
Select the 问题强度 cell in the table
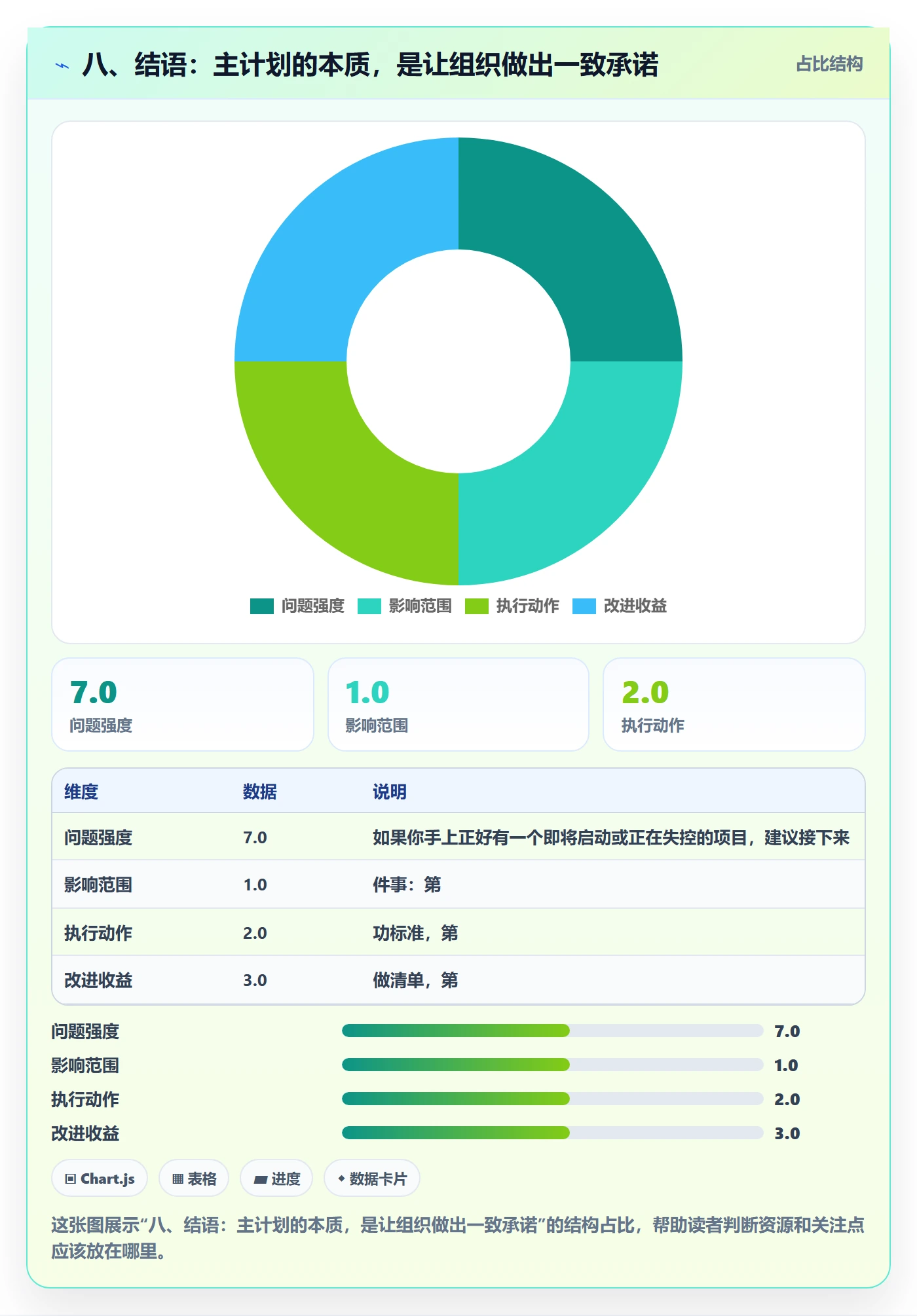click(x=98, y=837)
